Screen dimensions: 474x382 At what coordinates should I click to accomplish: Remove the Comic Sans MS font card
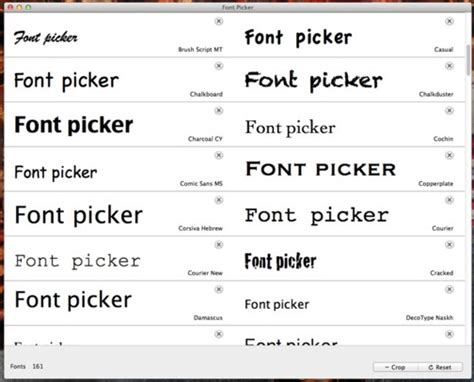pyautogui.click(x=219, y=155)
